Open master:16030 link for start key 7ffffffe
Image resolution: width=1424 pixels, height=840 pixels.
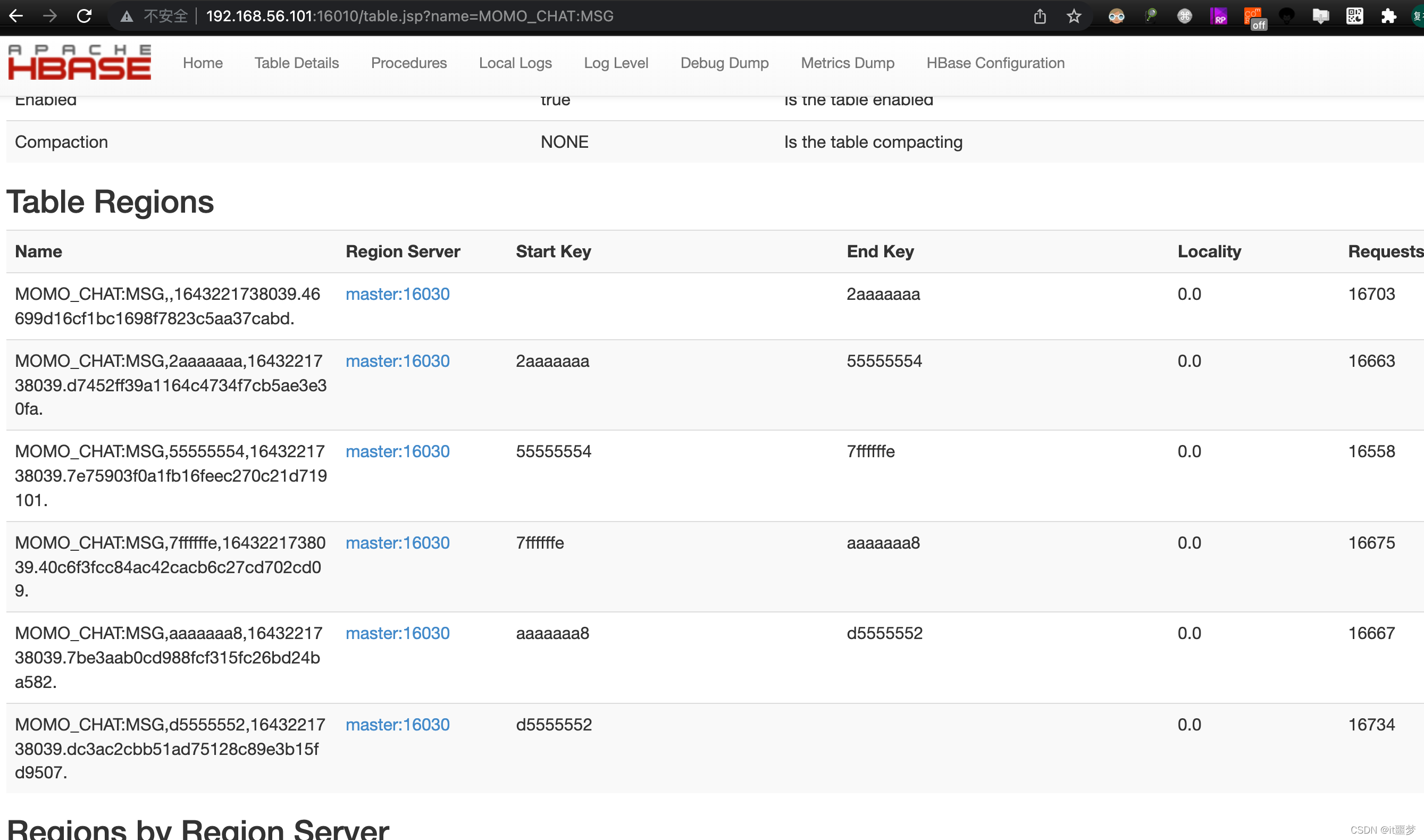point(397,542)
